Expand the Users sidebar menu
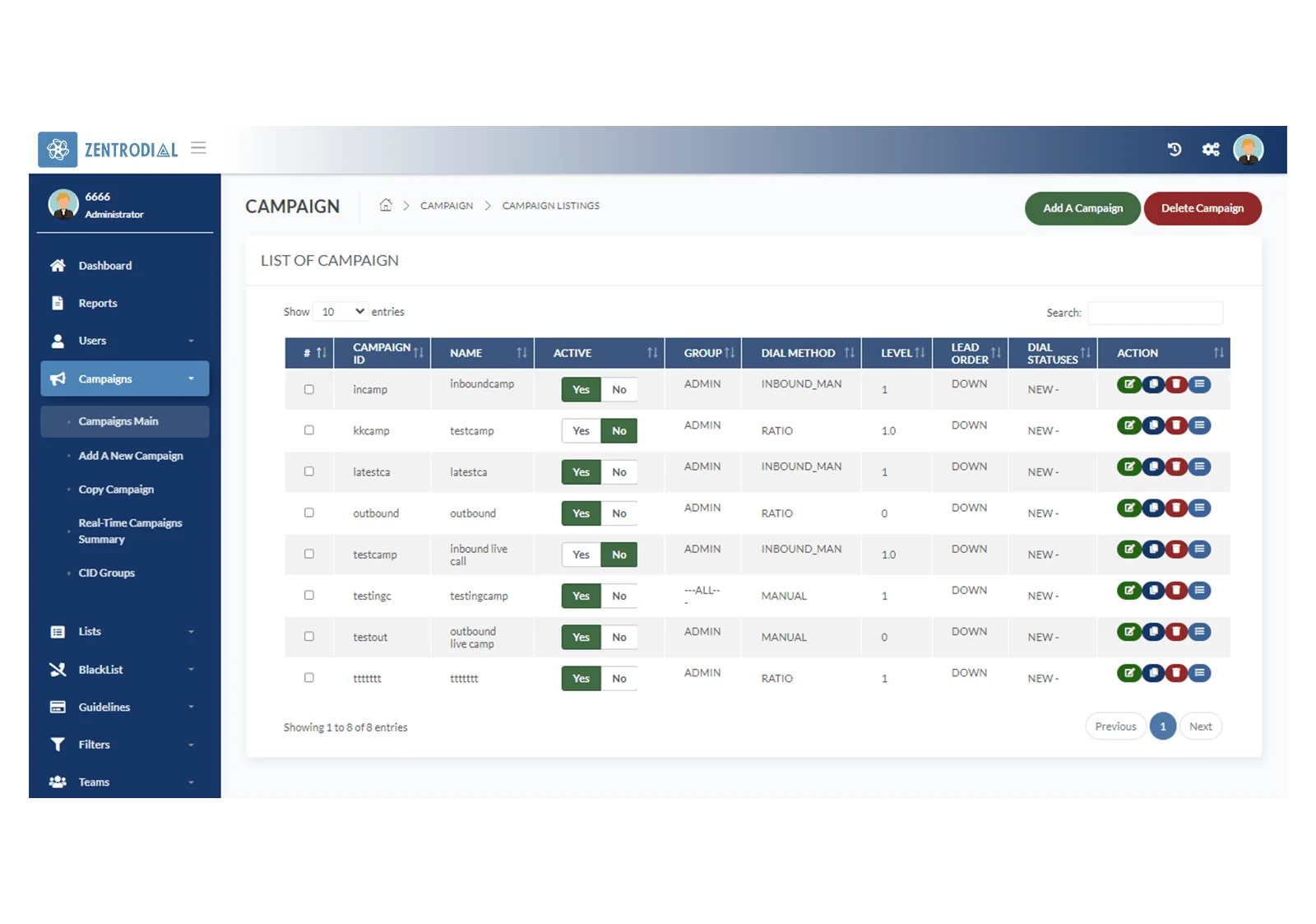The height and width of the screenshot is (924, 1316). point(123,341)
